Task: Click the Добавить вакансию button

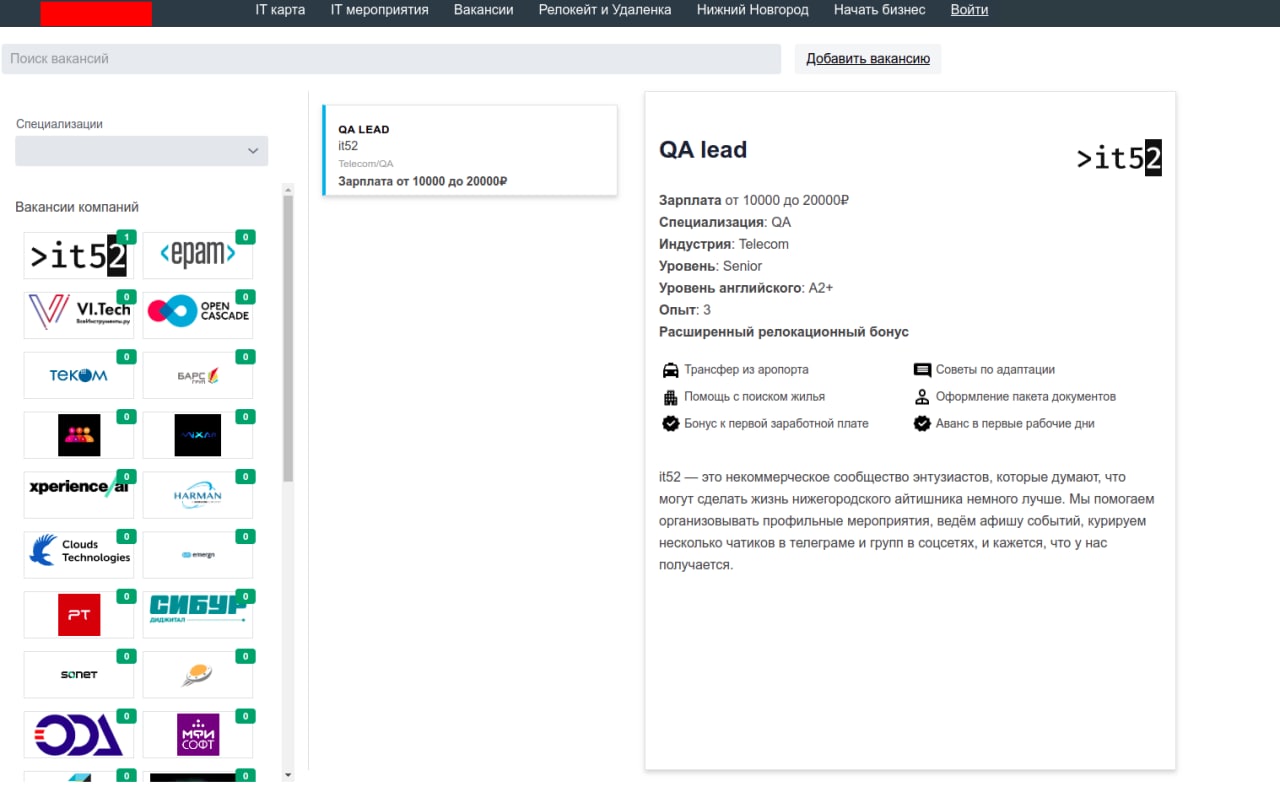Action: (x=868, y=59)
